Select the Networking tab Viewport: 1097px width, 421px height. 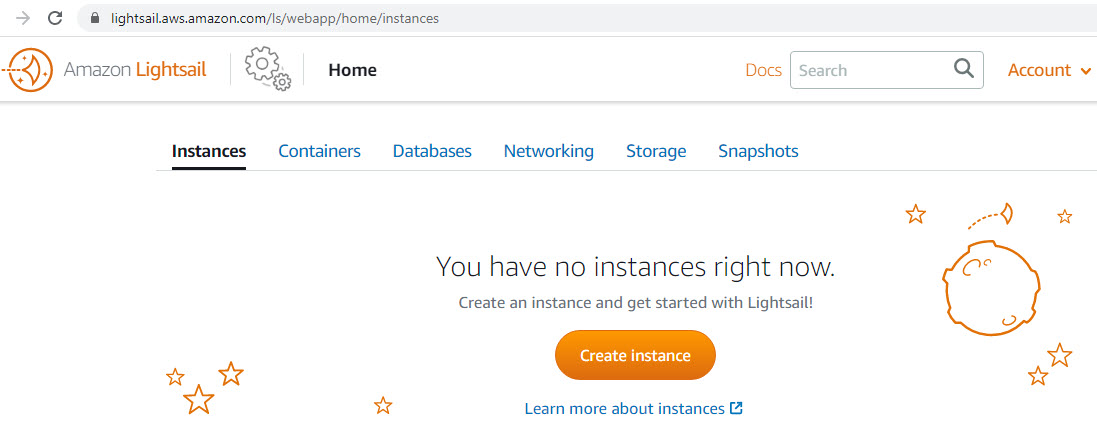pyautogui.click(x=548, y=151)
